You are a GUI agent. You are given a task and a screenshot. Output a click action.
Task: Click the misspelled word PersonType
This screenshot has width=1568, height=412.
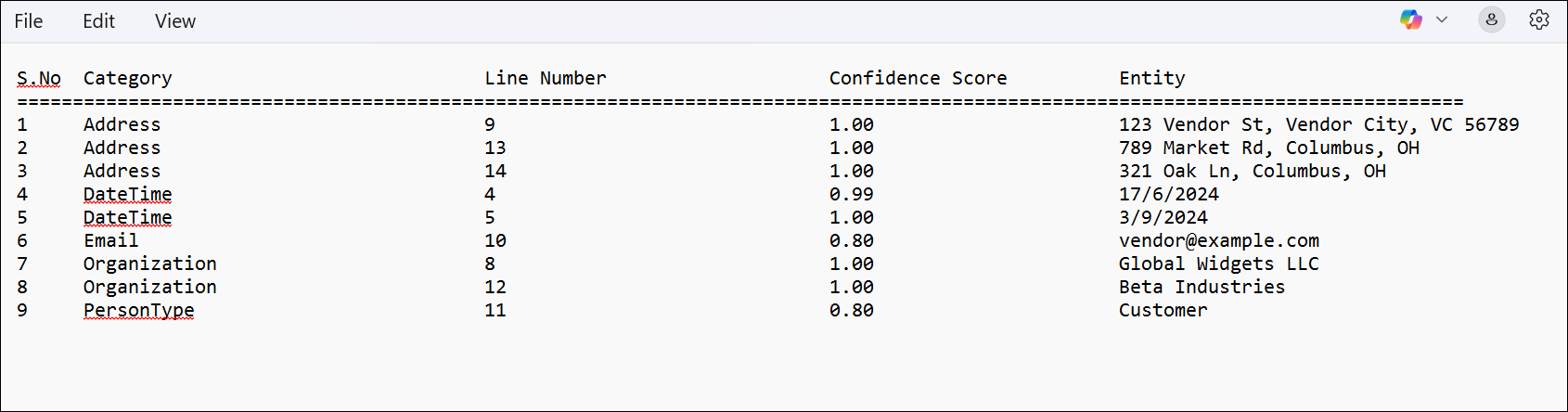pos(138,311)
